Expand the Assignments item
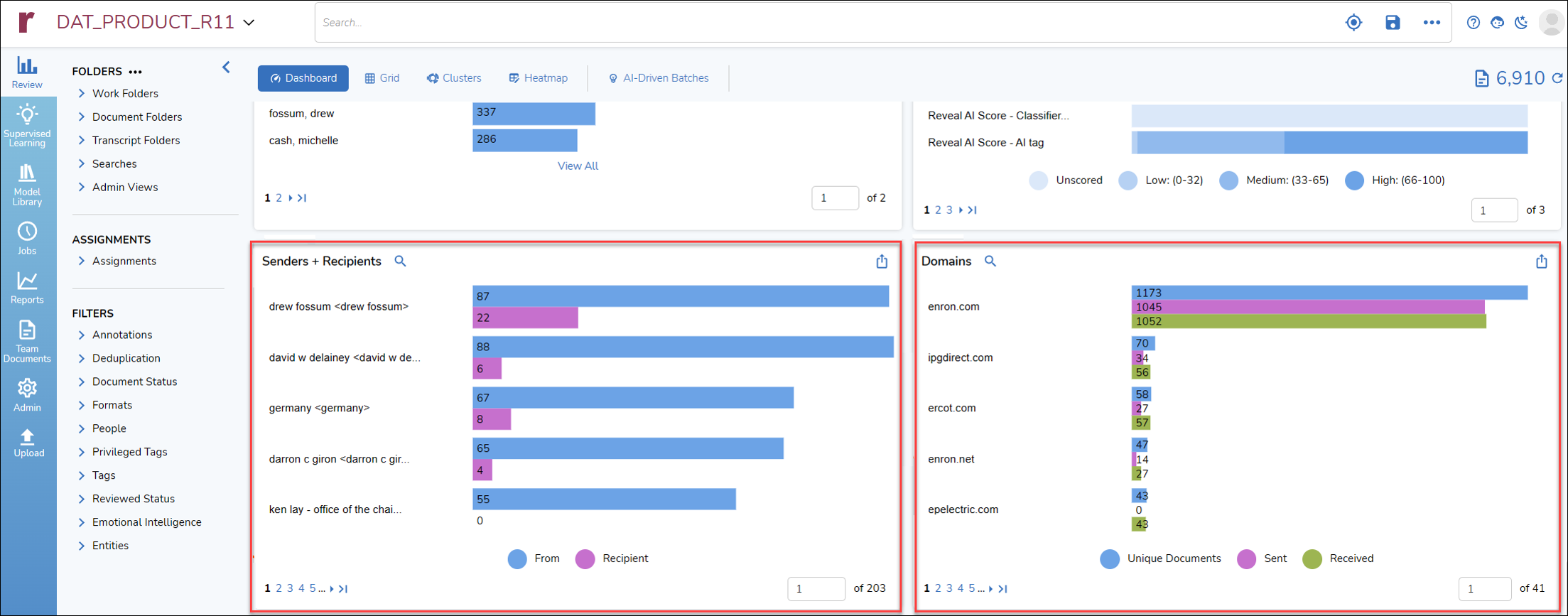1568x616 pixels. click(x=81, y=261)
